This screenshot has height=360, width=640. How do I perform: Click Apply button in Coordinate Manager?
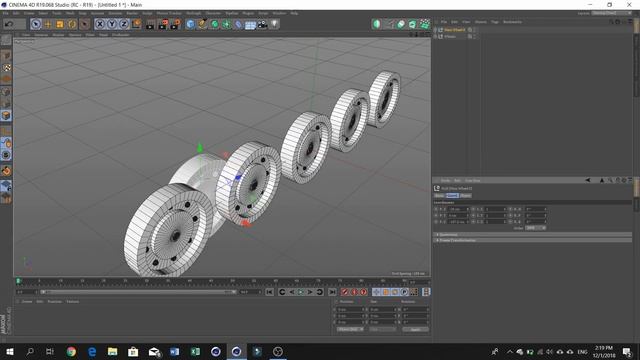coord(415,329)
